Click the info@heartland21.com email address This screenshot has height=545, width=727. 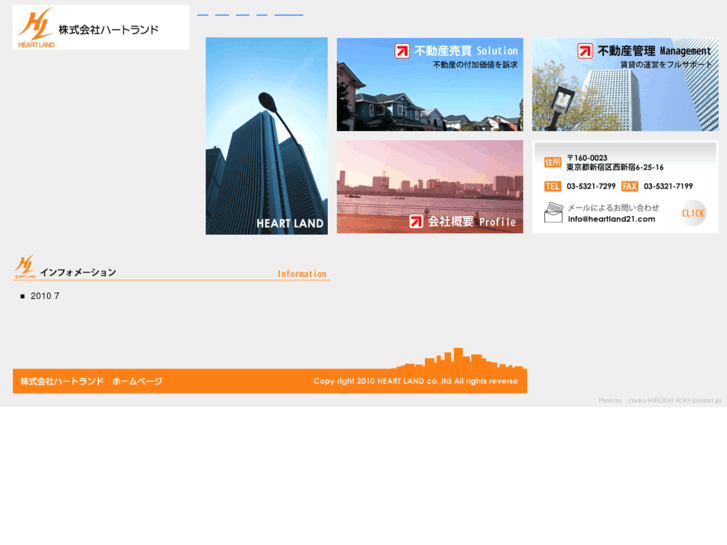coord(612,219)
